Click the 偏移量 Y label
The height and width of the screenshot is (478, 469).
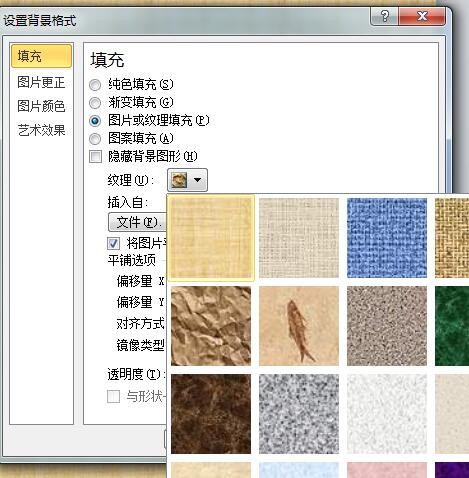pyautogui.click(x=140, y=302)
